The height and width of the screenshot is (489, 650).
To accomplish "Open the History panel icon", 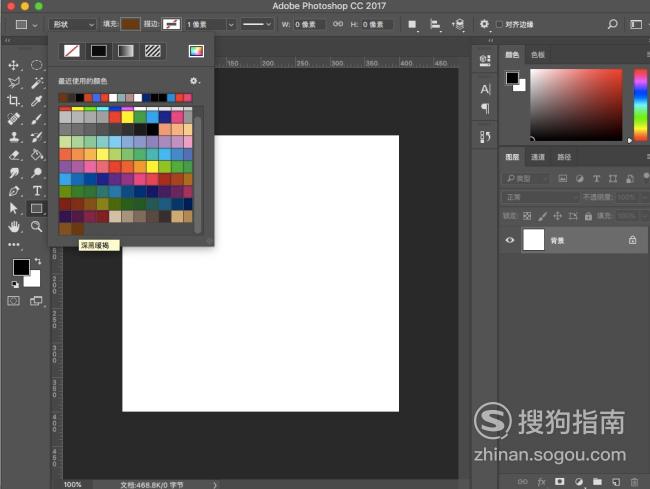I will pyautogui.click(x=485, y=137).
